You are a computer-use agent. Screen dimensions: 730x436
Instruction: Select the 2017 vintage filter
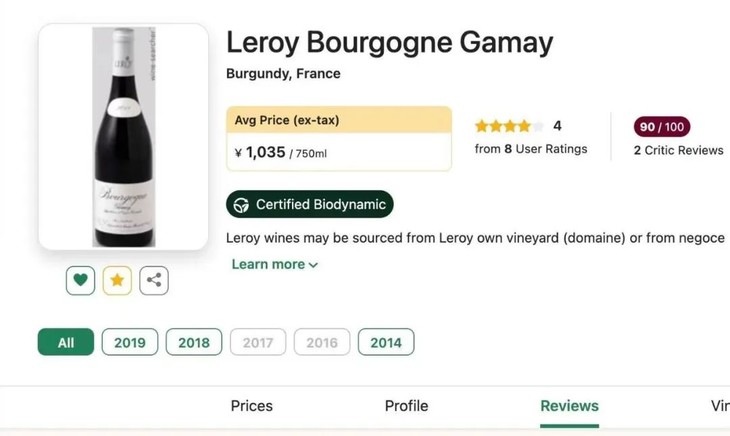tap(258, 342)
